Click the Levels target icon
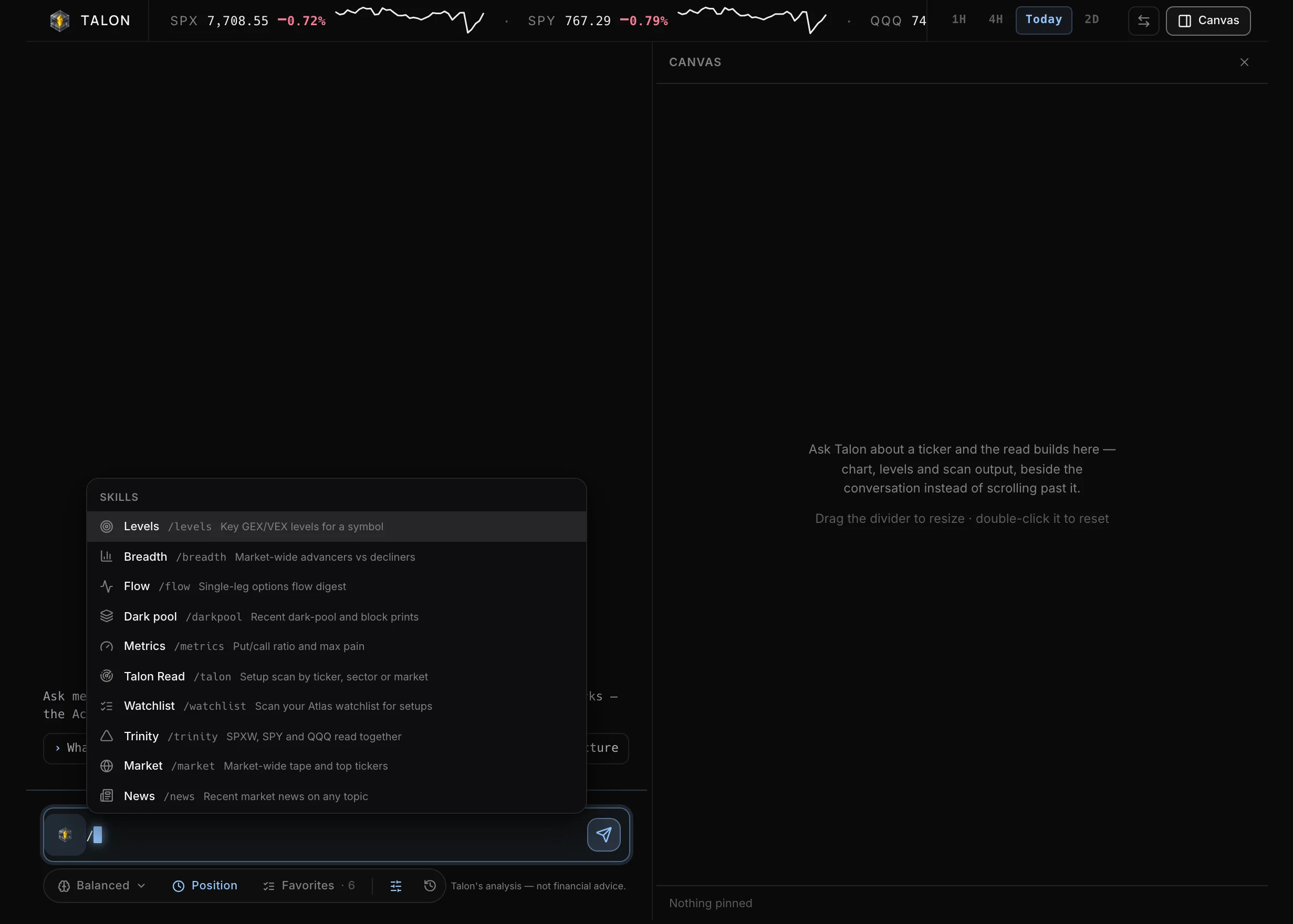Screen dimensions: 1293x924 click(x=107, y=526)
